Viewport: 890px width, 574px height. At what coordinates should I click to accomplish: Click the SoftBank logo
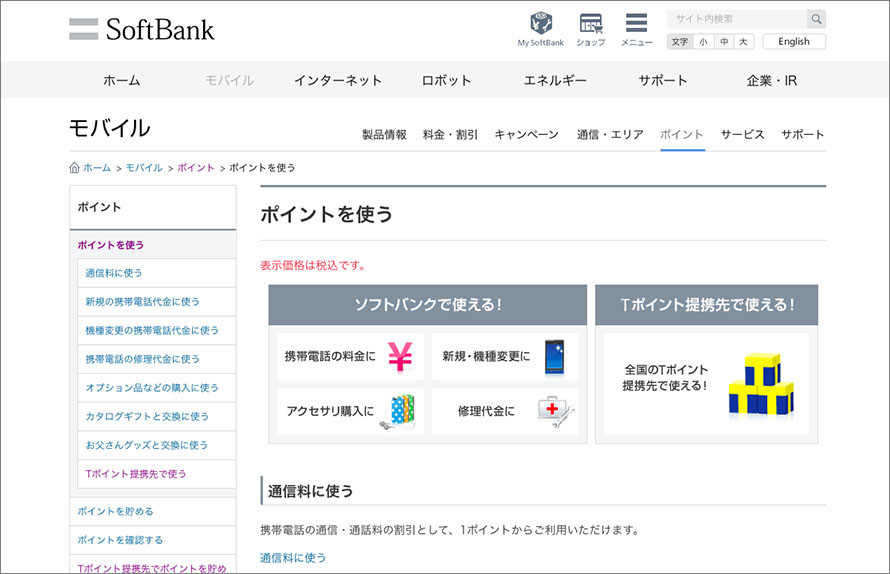click(x=142, y=30)
